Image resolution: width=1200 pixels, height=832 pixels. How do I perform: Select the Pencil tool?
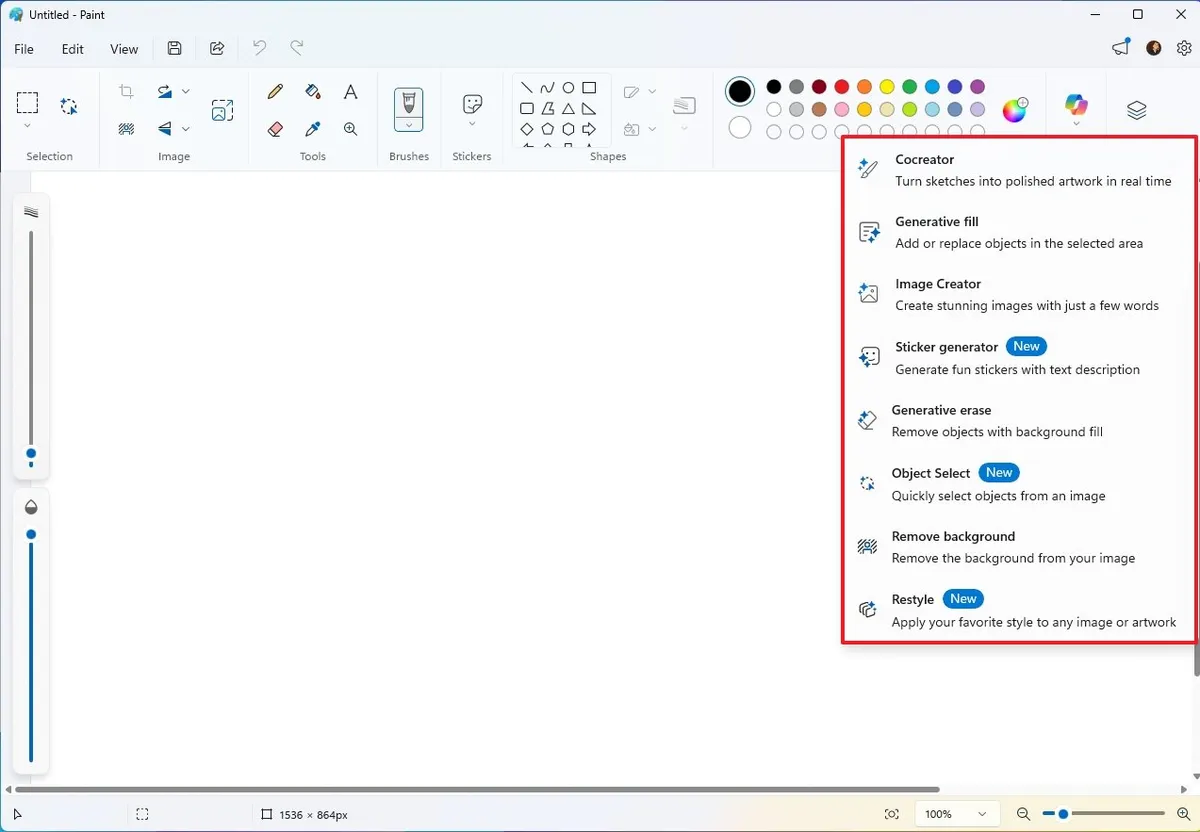click(x=275, y=91)
